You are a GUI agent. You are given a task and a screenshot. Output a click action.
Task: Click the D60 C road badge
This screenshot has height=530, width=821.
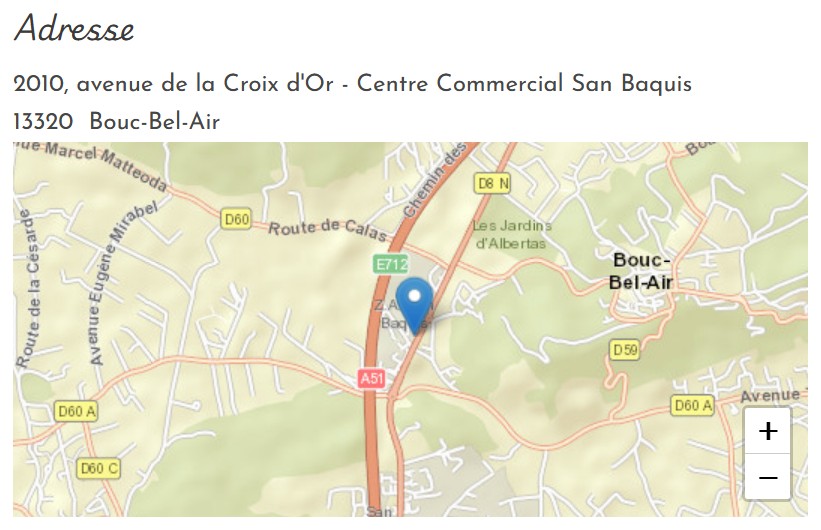point(98,468)
